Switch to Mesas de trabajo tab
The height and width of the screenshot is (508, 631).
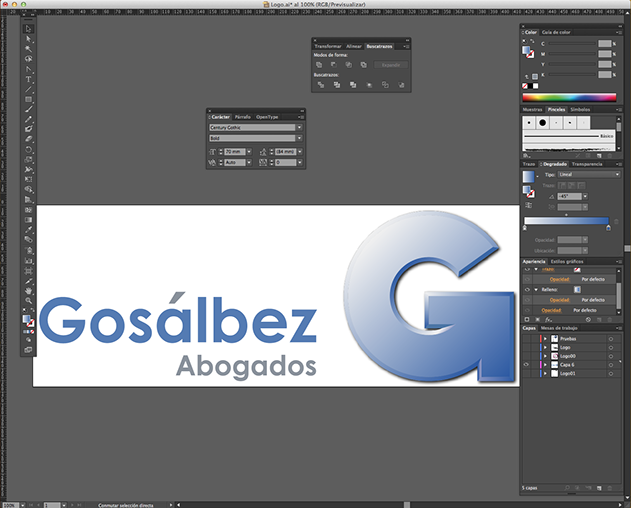point(559,328)
